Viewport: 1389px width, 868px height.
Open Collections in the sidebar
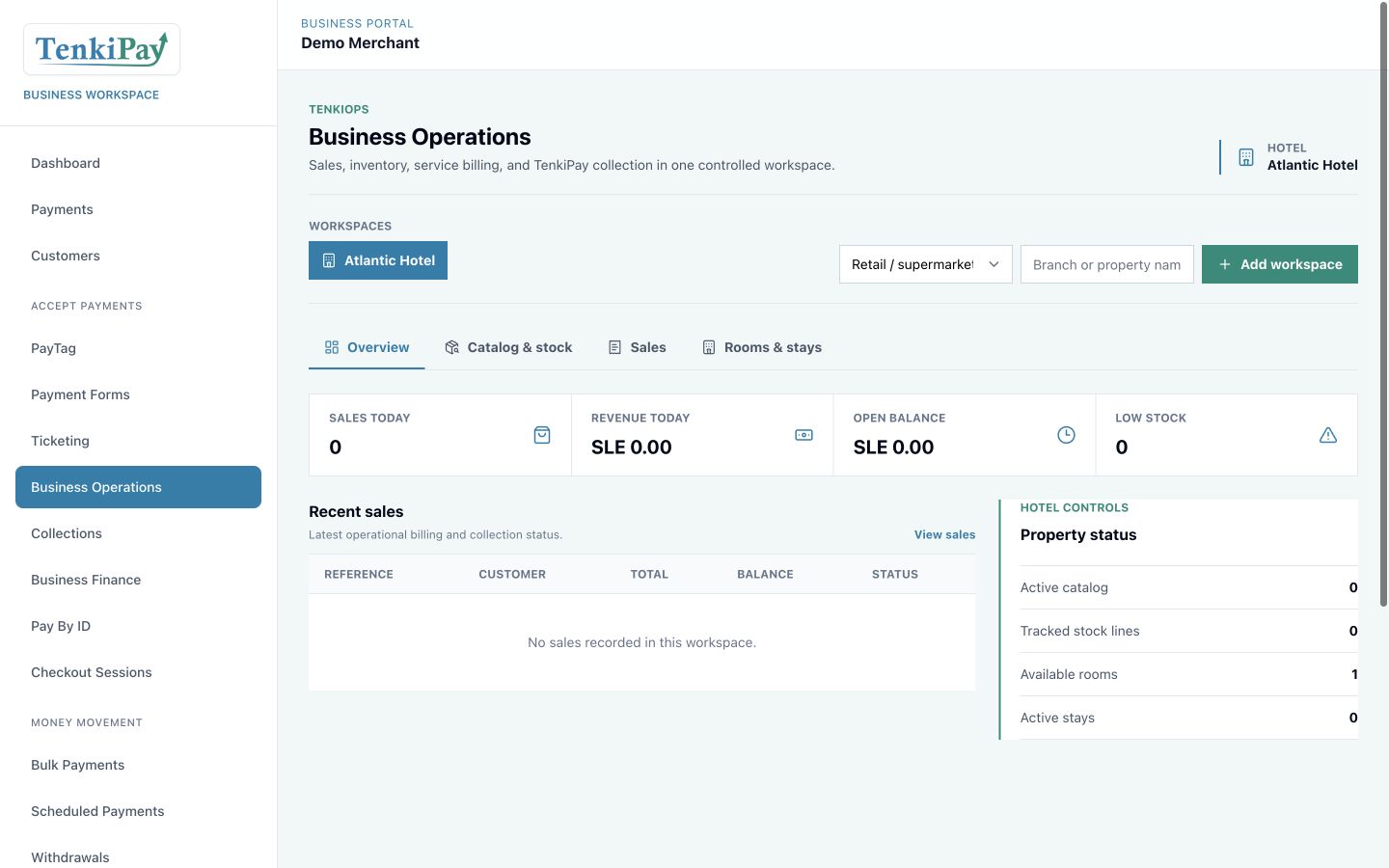click(x=138, y=533)
